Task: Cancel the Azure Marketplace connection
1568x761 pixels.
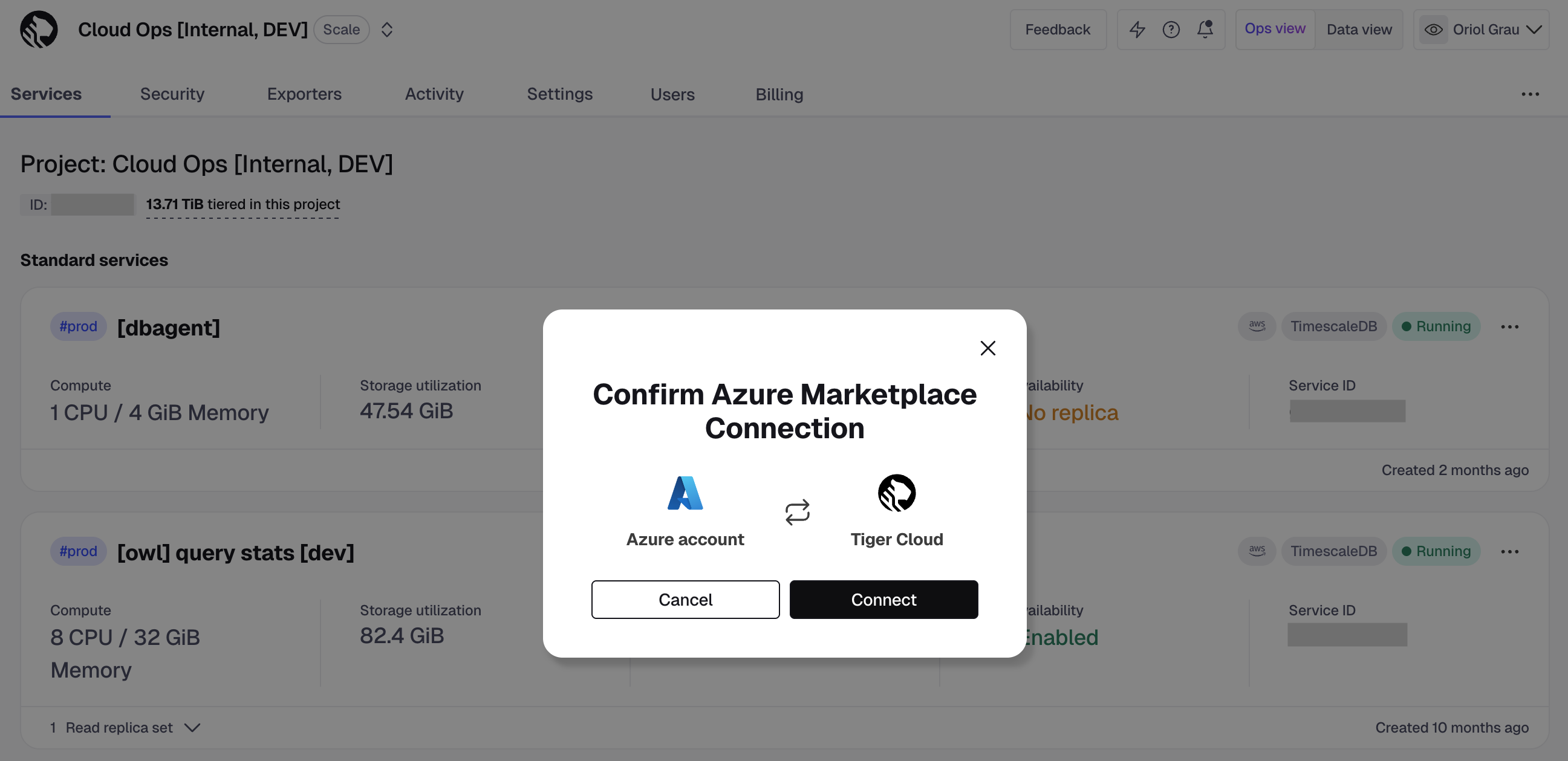Action: pos(685,599)
